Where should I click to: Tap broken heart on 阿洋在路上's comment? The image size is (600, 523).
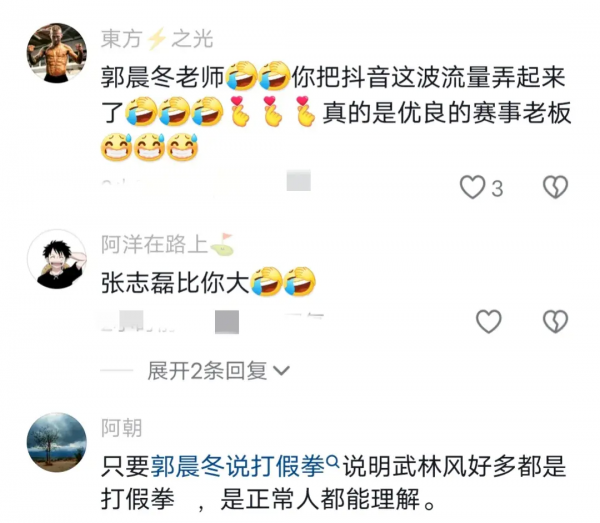click(555, 321)
